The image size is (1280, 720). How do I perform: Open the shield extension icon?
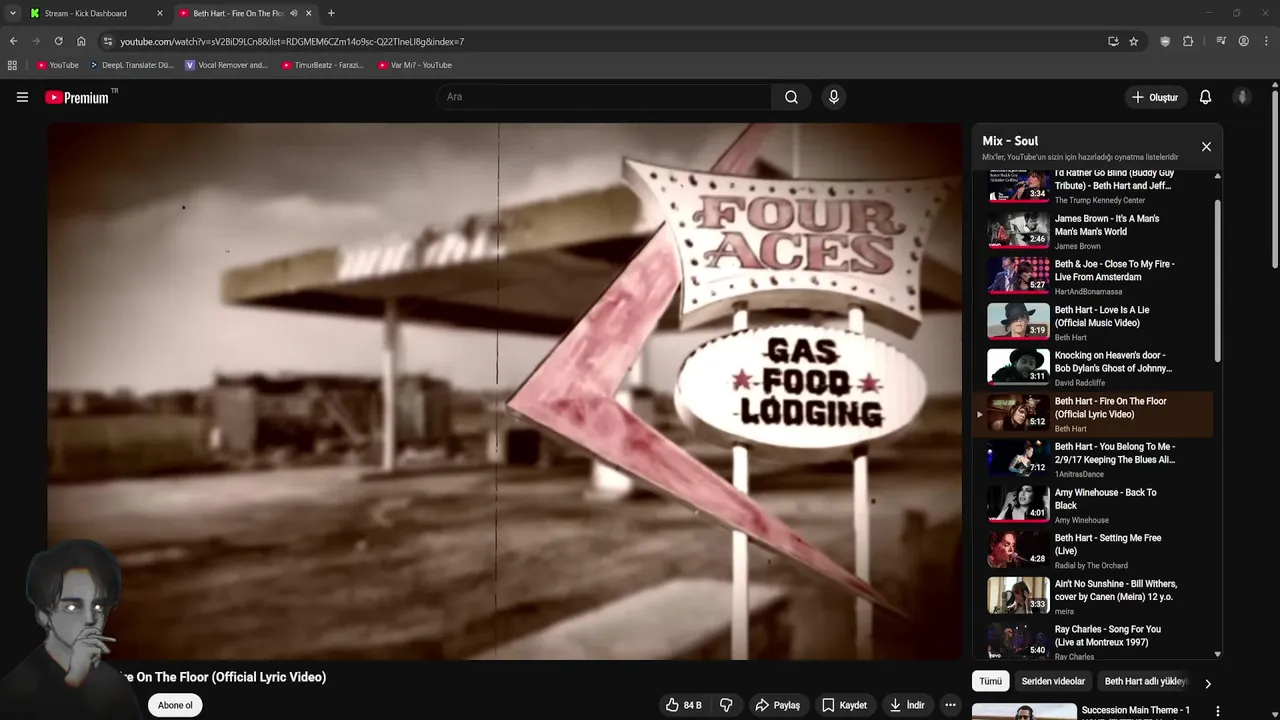point(1165,41)
